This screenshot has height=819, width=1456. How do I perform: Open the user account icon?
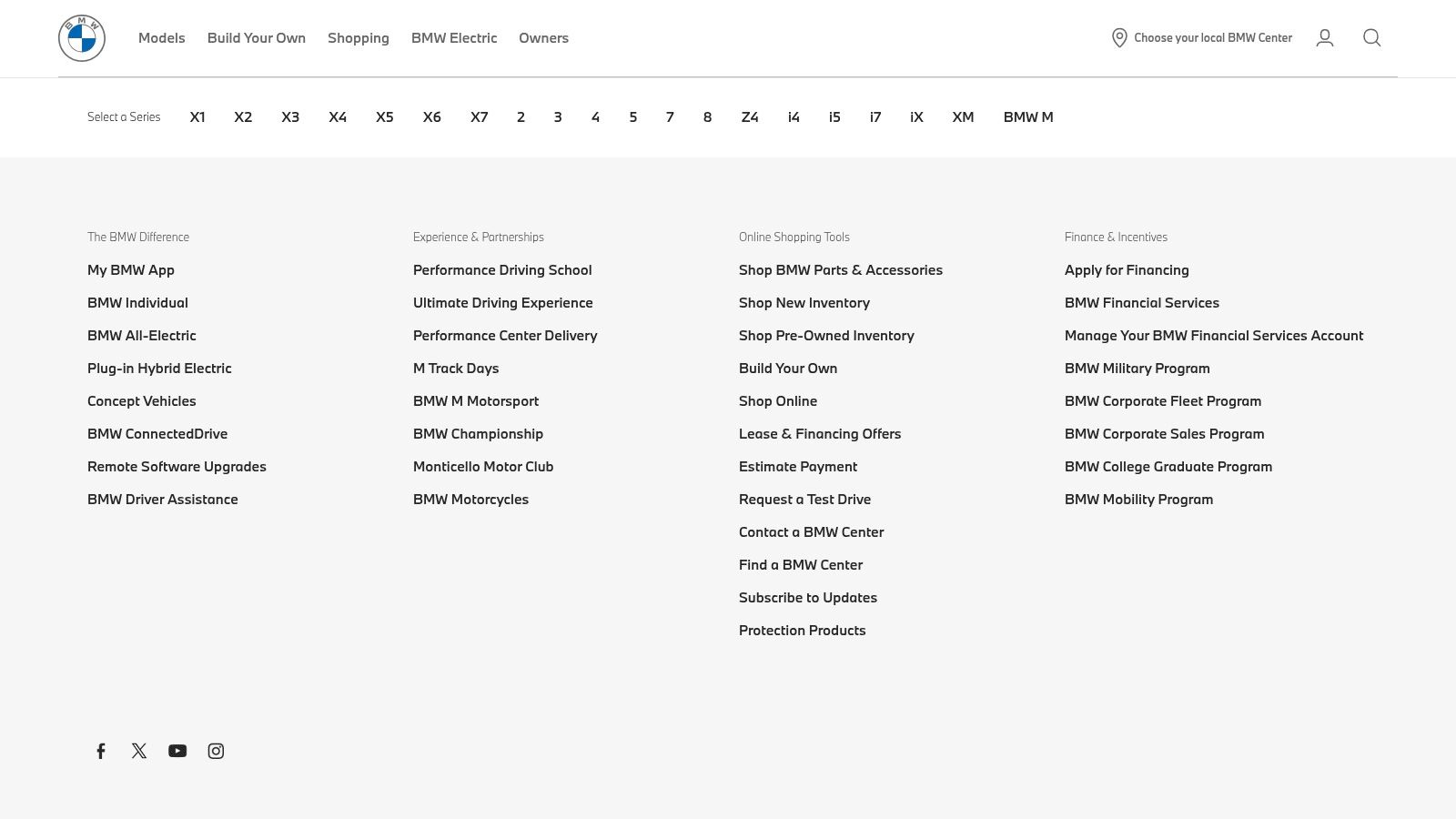(x=1325, y=37)
